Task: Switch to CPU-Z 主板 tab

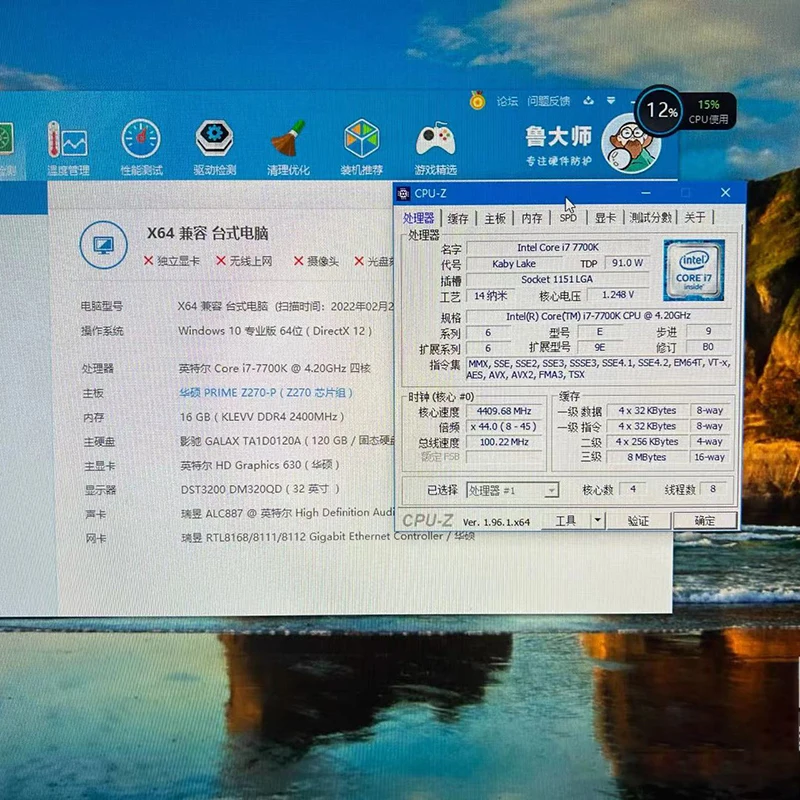Action: pyautogui.click(x=495, y=218)
